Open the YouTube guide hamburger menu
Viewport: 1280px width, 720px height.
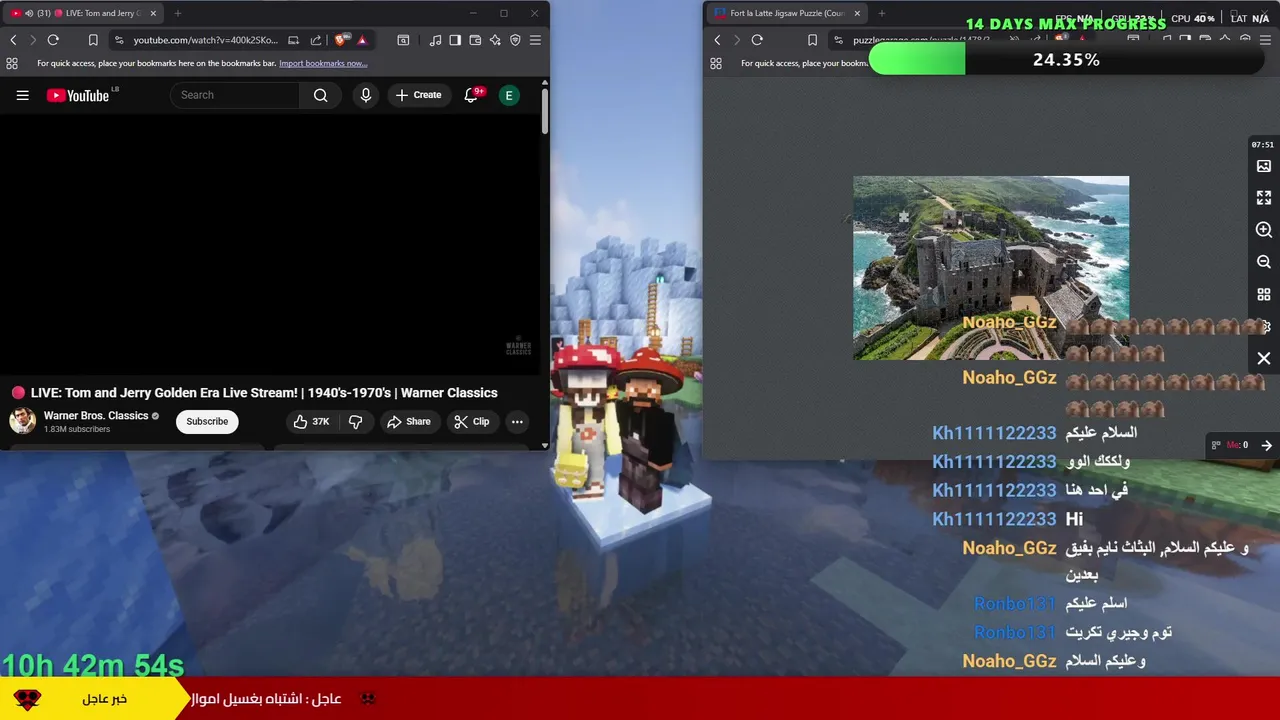click(x=23, y=95)
